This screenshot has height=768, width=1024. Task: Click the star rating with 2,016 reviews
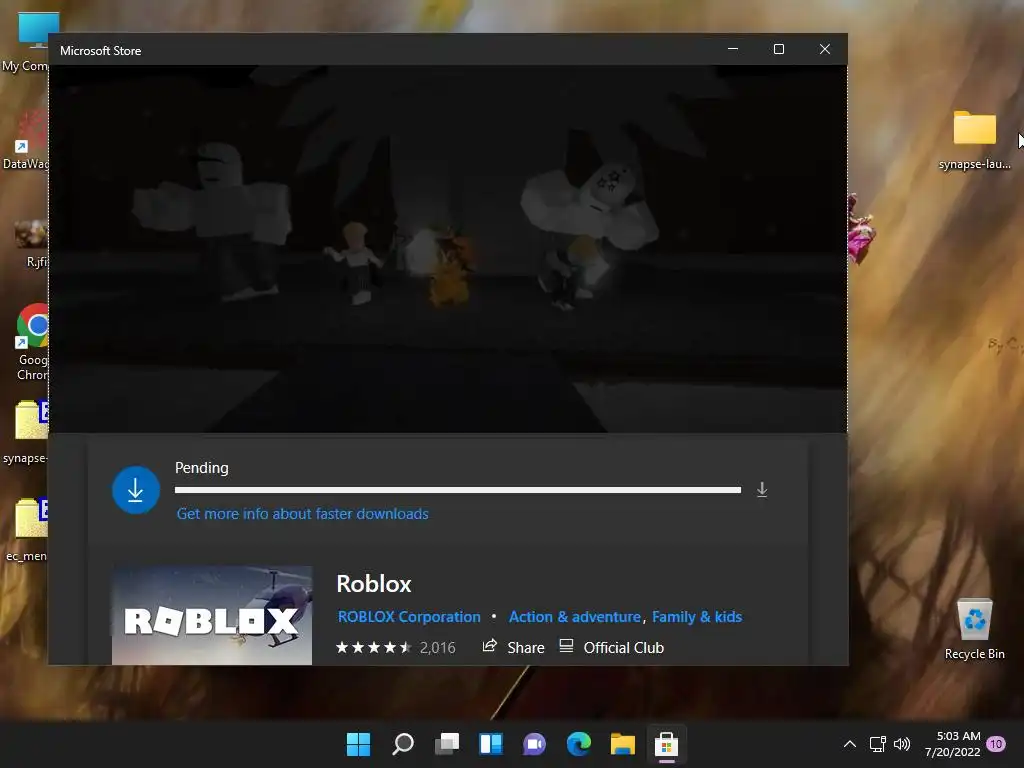395,648
